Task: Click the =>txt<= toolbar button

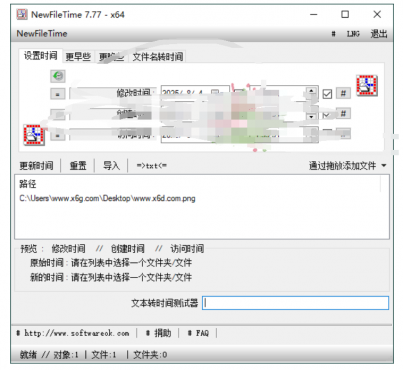Action: click(x=152, y=166)
